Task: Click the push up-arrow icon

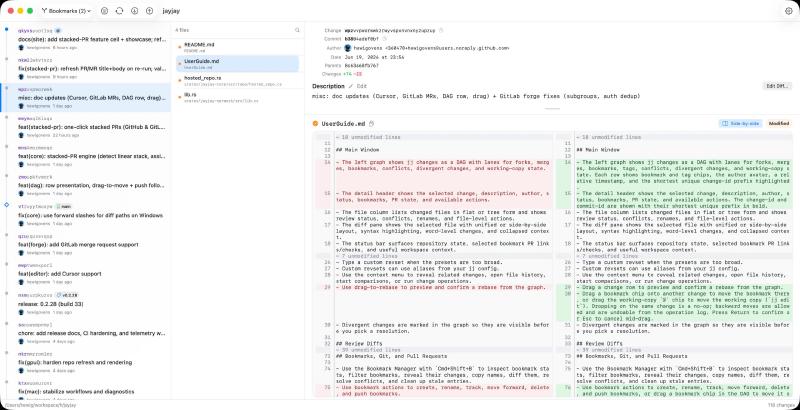Action: tap(149, 11)
